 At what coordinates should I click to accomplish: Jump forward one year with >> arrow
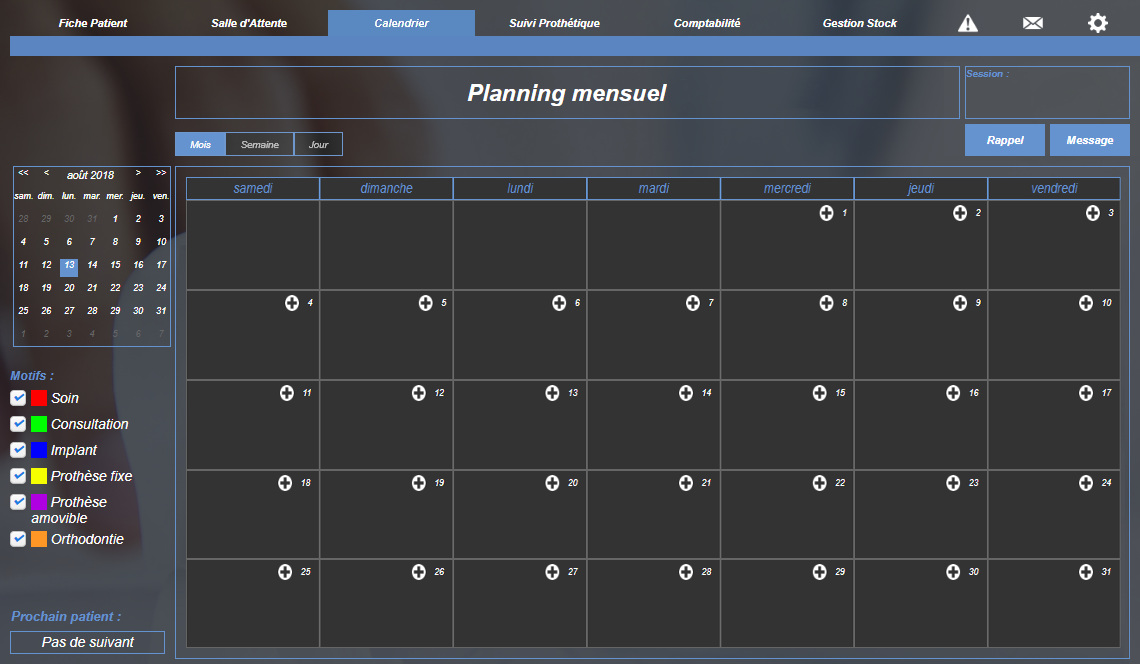point(161,174)
